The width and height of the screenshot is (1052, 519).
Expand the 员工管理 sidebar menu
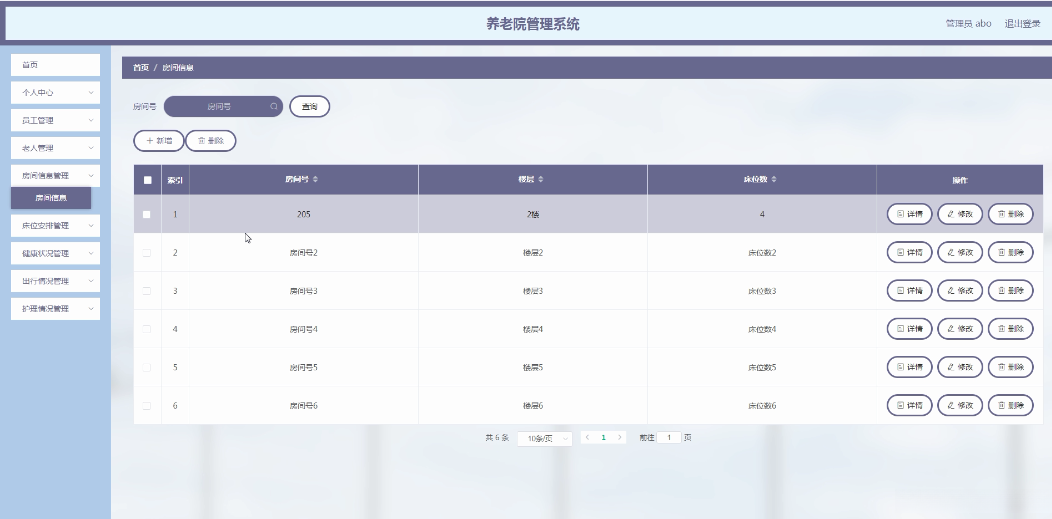click(55, 121)
